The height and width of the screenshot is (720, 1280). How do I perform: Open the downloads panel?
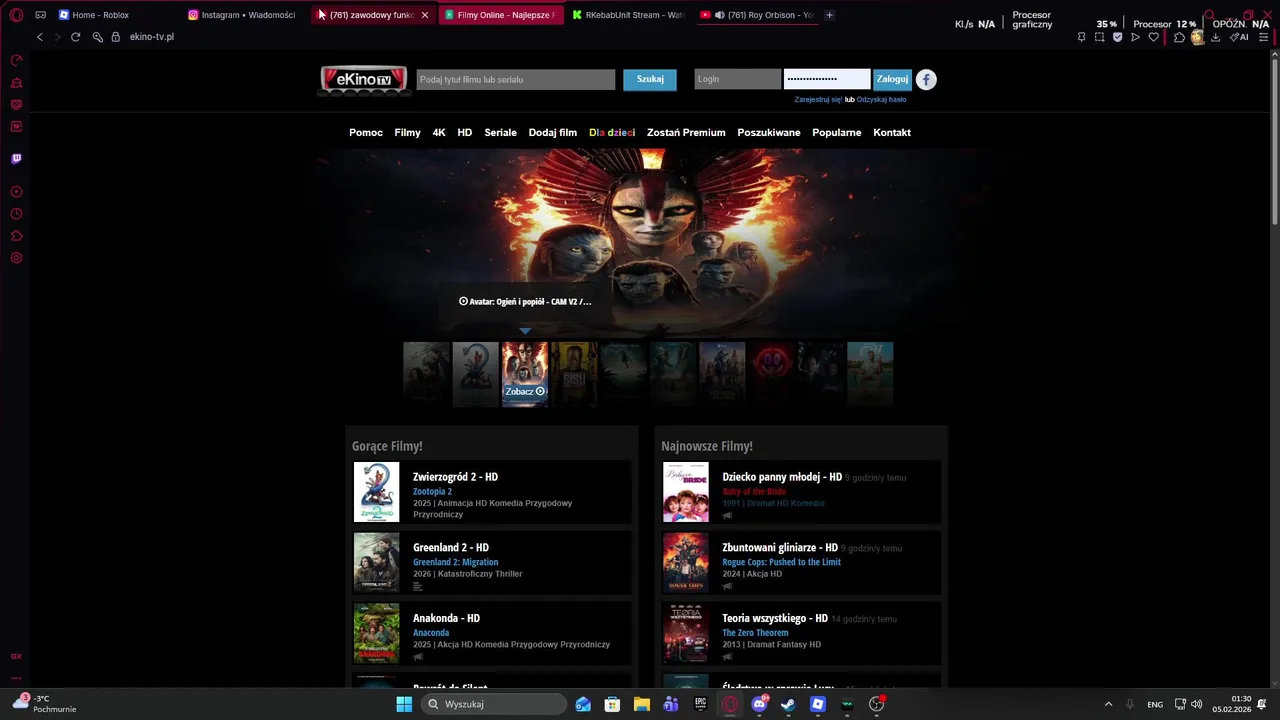coord(1215,37)
